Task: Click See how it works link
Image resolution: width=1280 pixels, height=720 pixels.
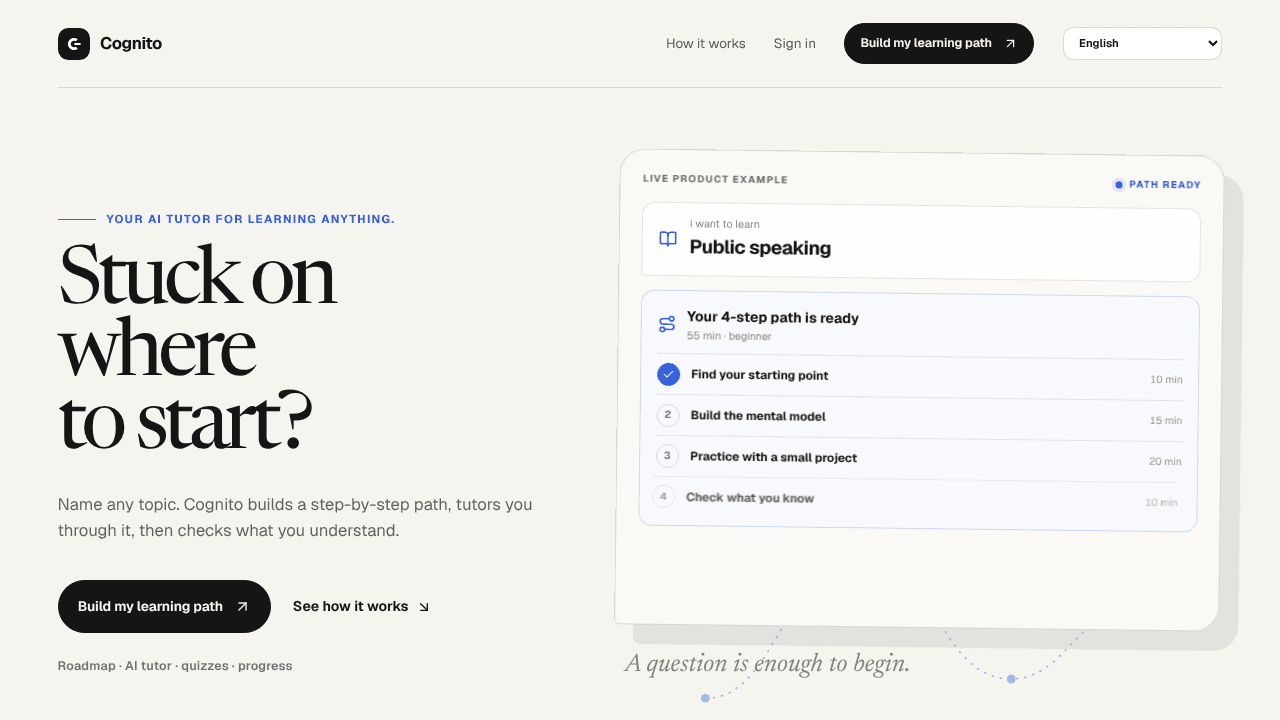Action: [x=361, y=606]
